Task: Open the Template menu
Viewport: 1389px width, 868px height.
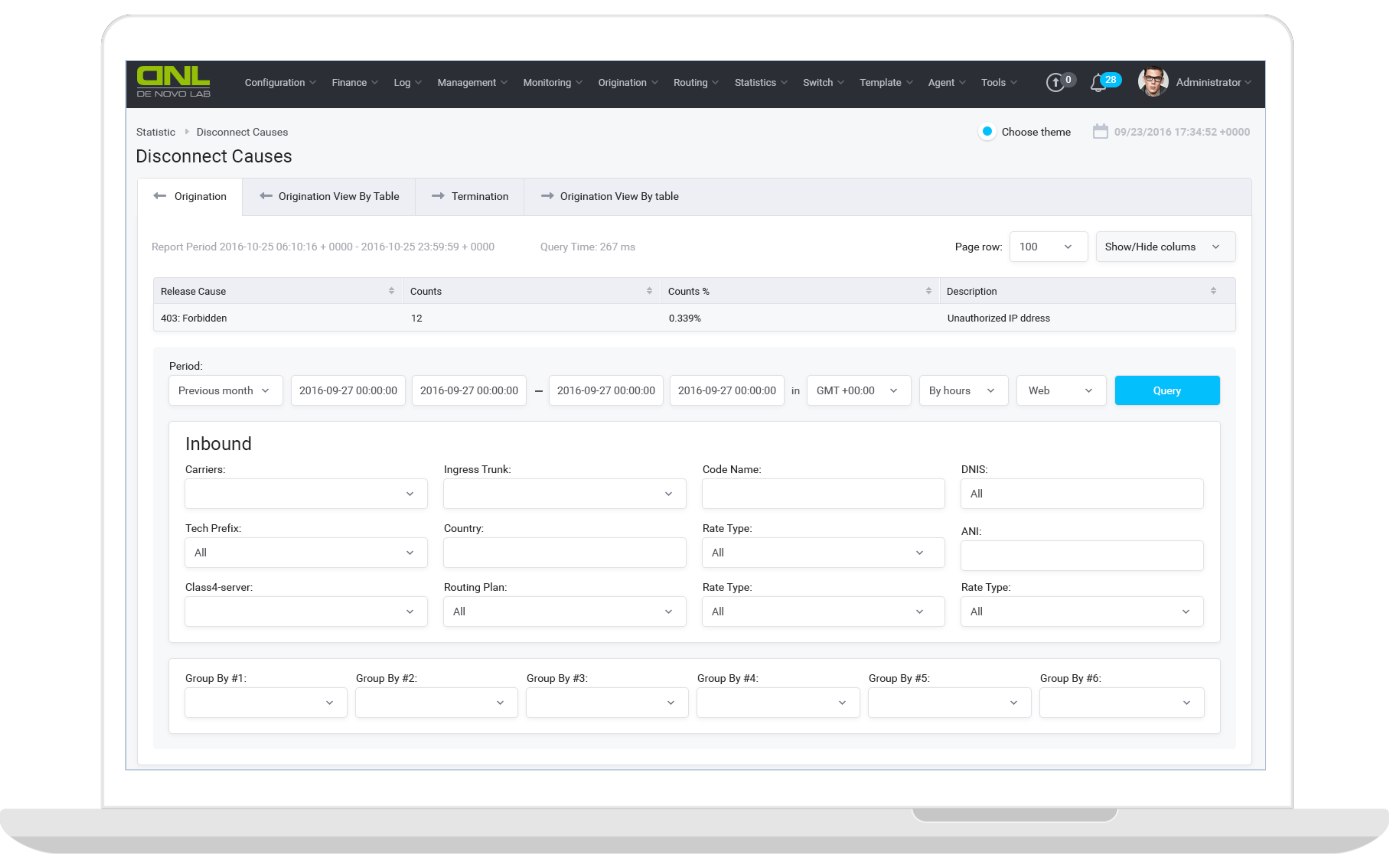Action: pos(885,83)
